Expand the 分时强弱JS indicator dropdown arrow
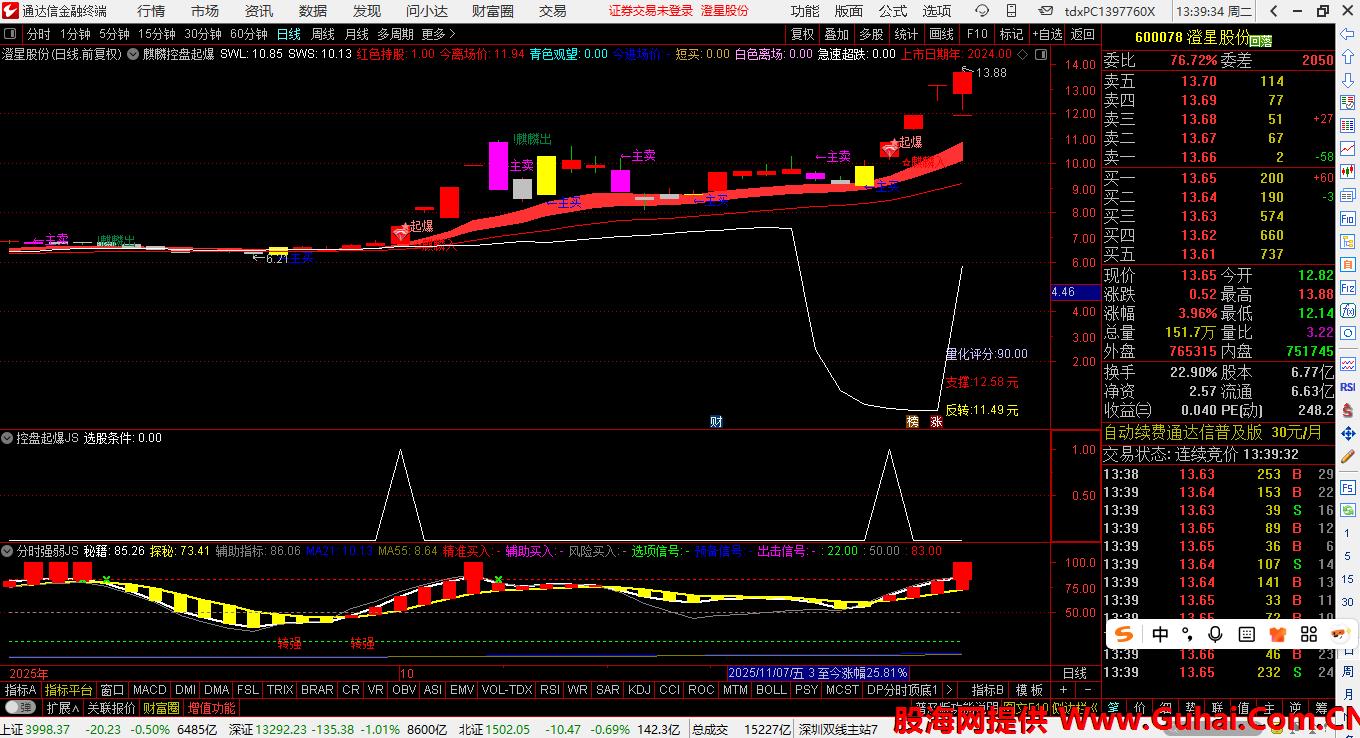Image resolution: width=1360 pixels, height=738 pixels. [8, 551]
